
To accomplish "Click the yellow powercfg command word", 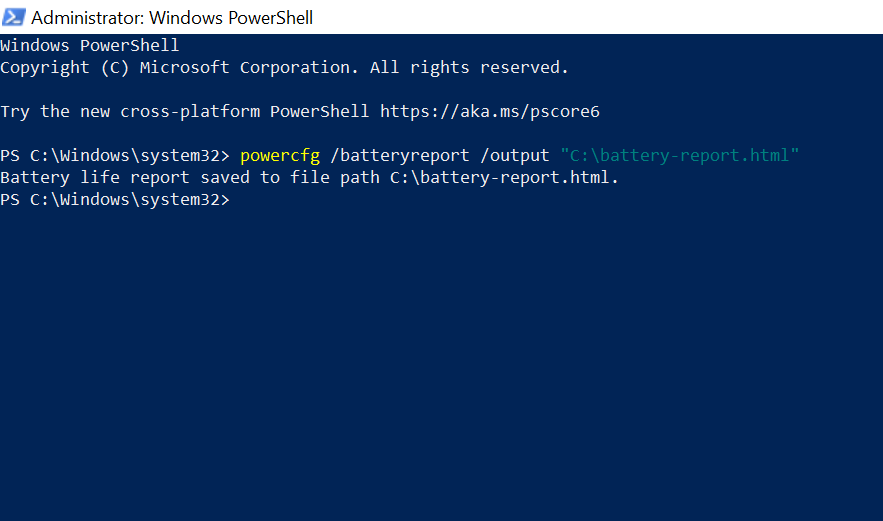I will [x=280, y=155].
